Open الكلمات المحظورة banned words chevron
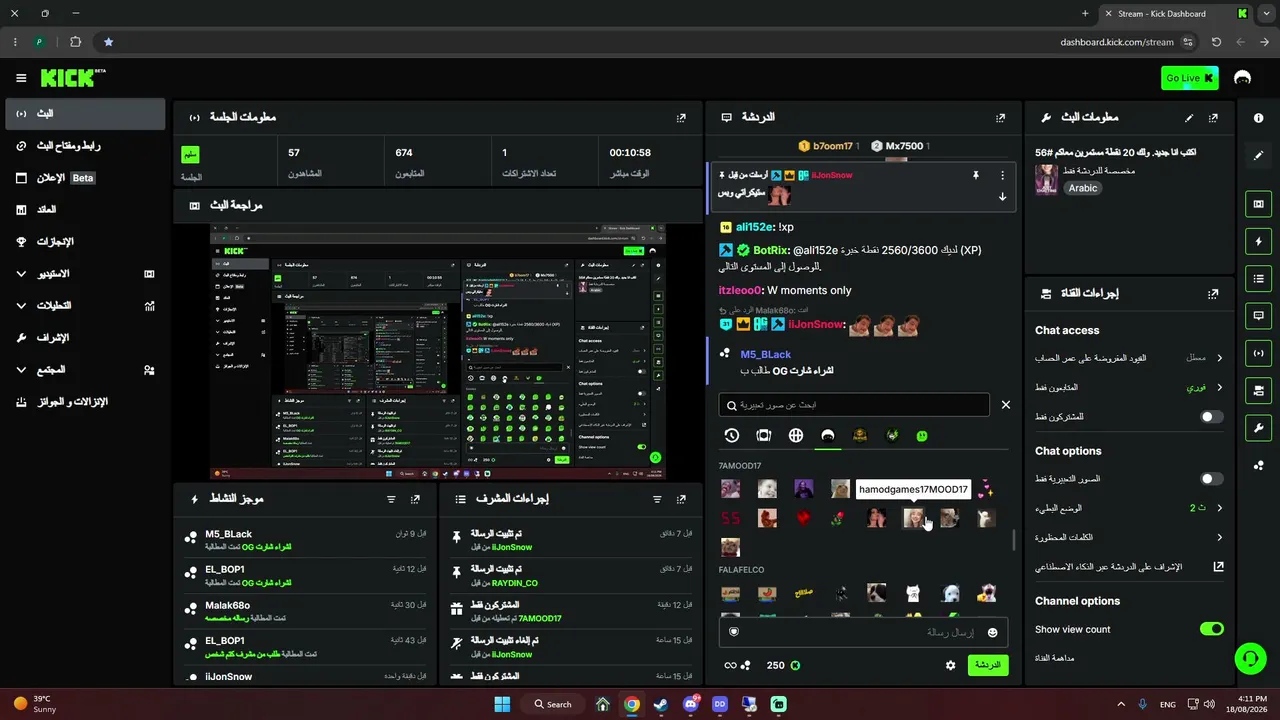This screenshot has width=1280, height=720. [1219, 538]
